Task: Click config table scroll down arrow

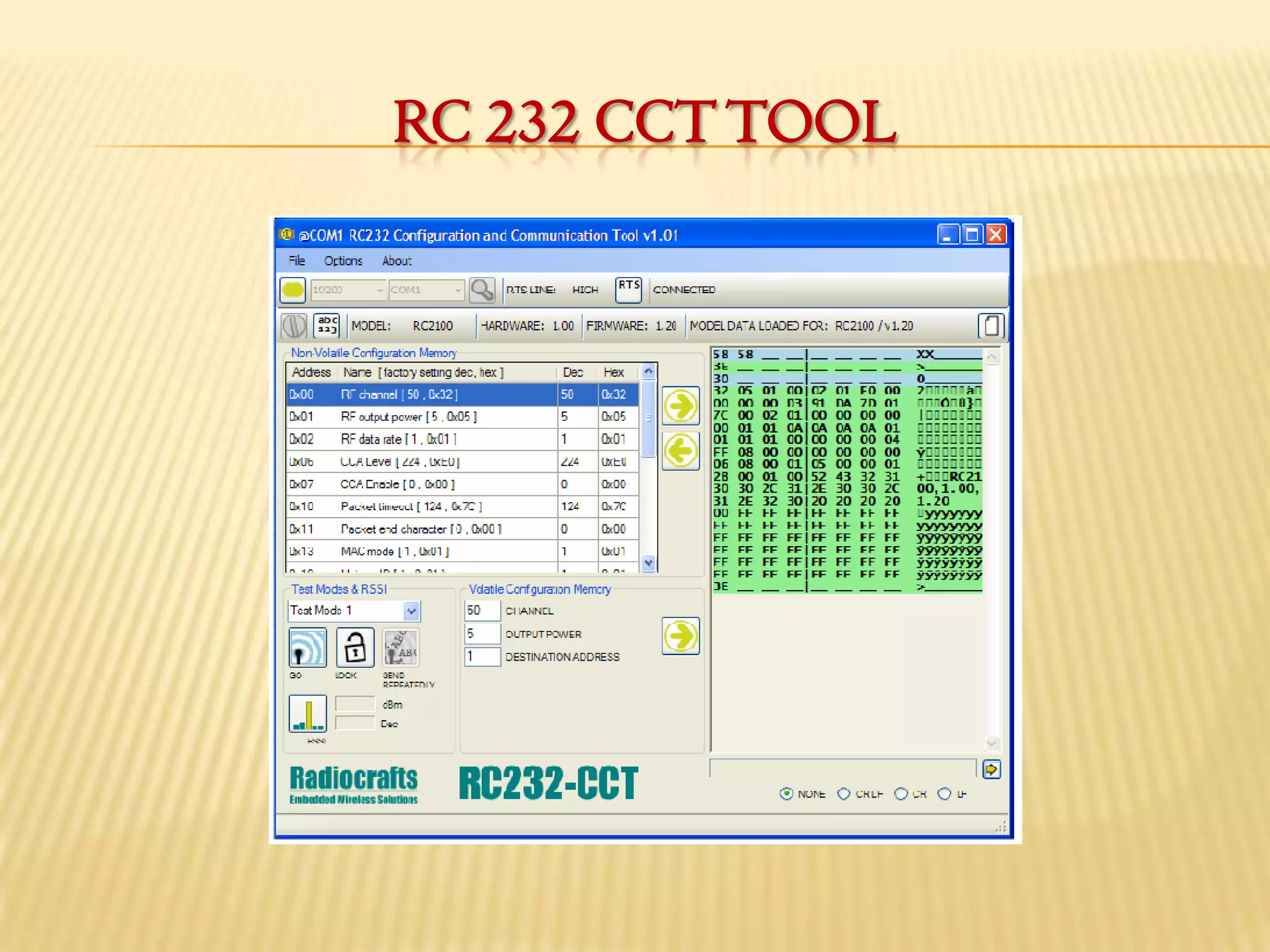Action: pos(648,563)
